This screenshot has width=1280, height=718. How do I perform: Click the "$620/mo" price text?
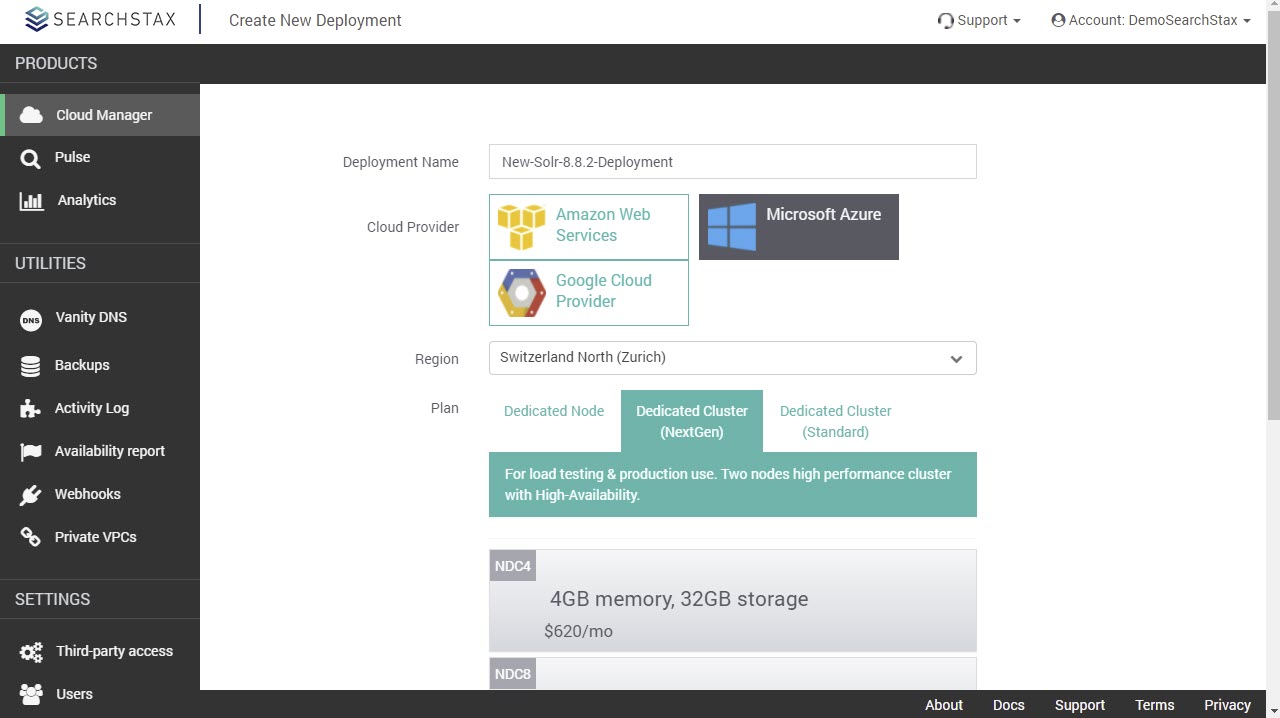[x=578, y=631]
